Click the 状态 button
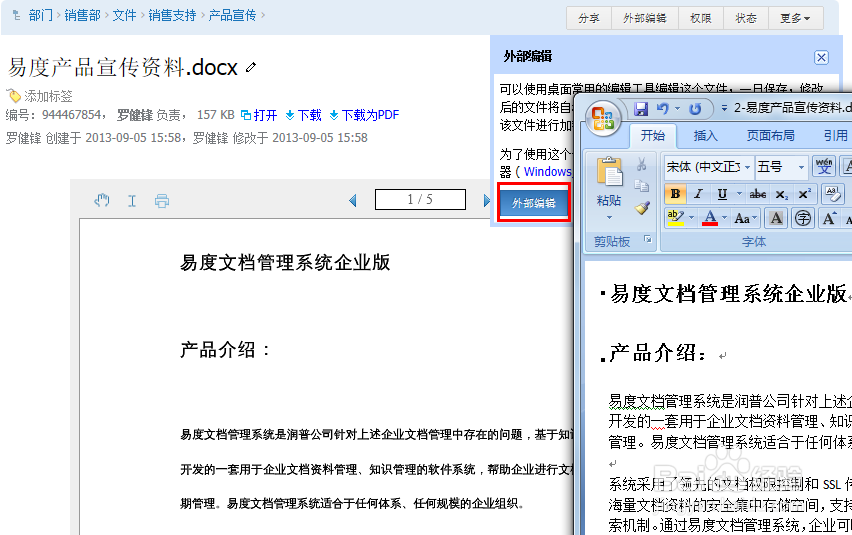The image size is (852, 535). point(746,18)
